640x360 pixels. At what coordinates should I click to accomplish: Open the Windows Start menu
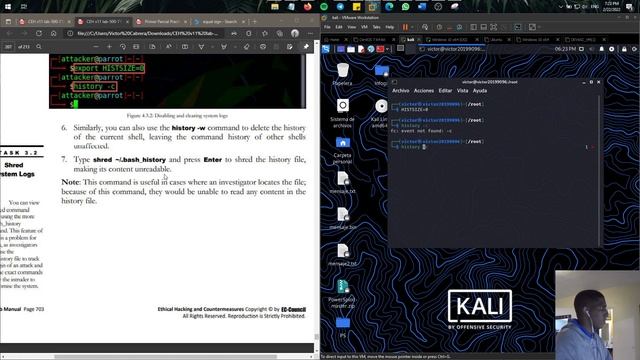(8, 7)
